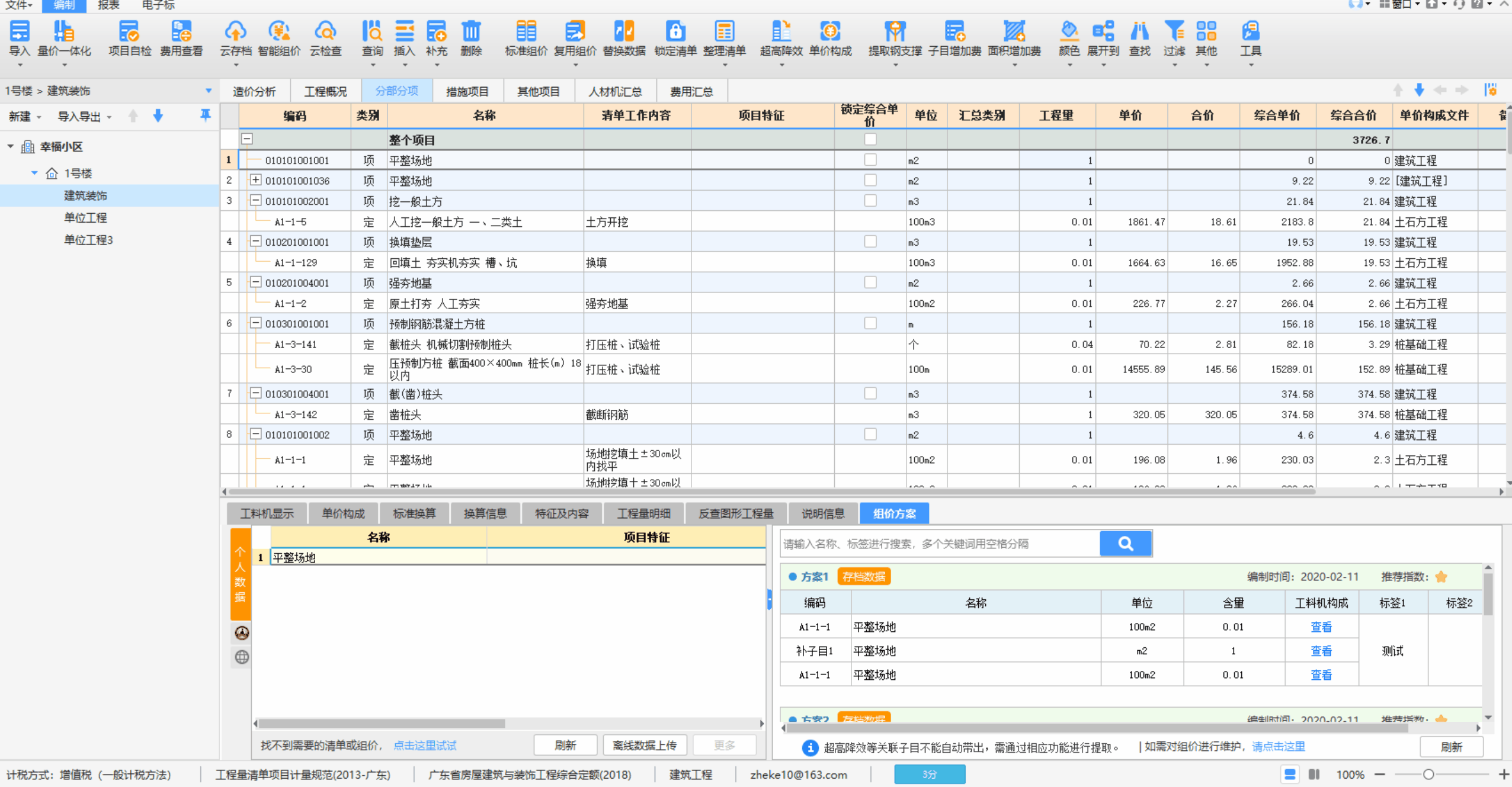
Task: Open the 新建 dropdown in project panel
Action: 25,117
